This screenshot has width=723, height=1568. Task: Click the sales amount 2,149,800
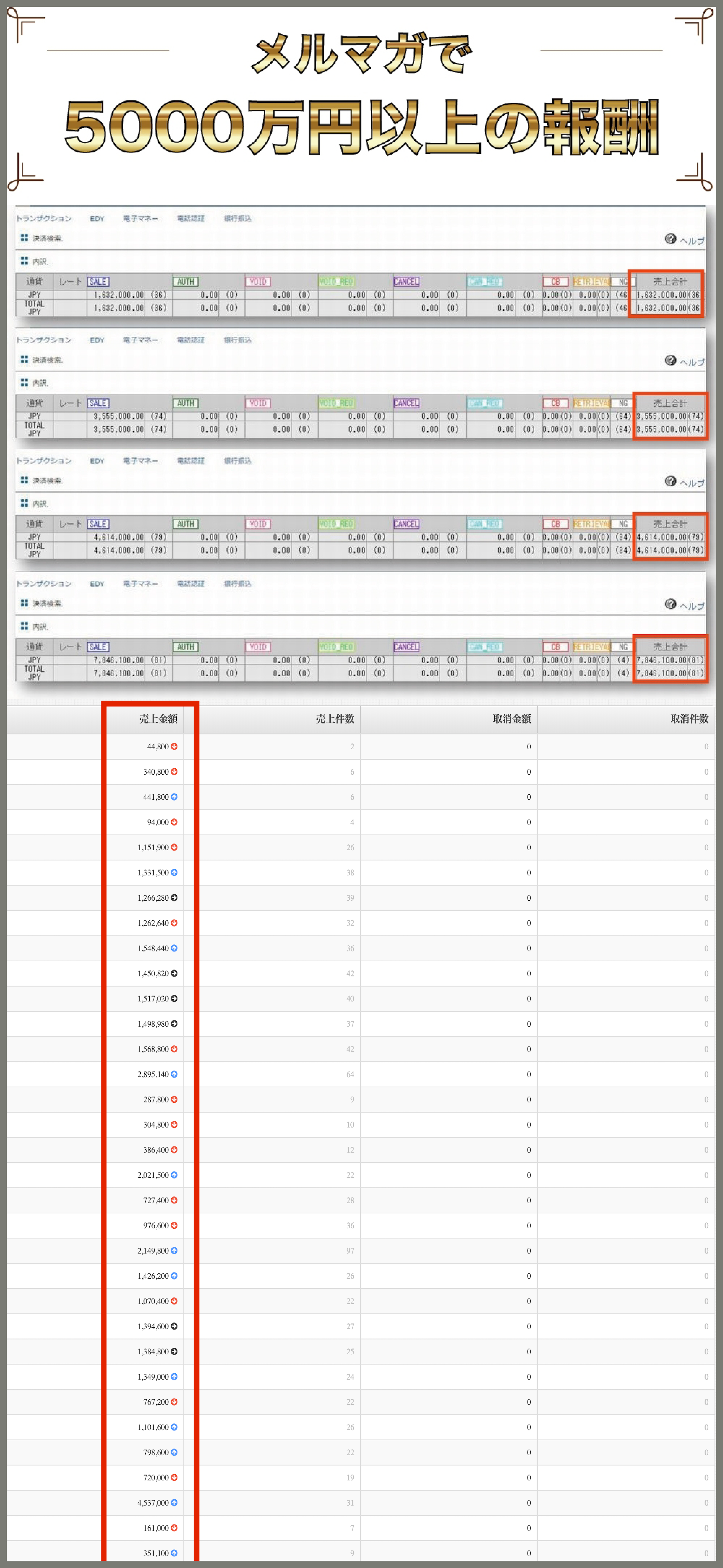(153, 1251)
